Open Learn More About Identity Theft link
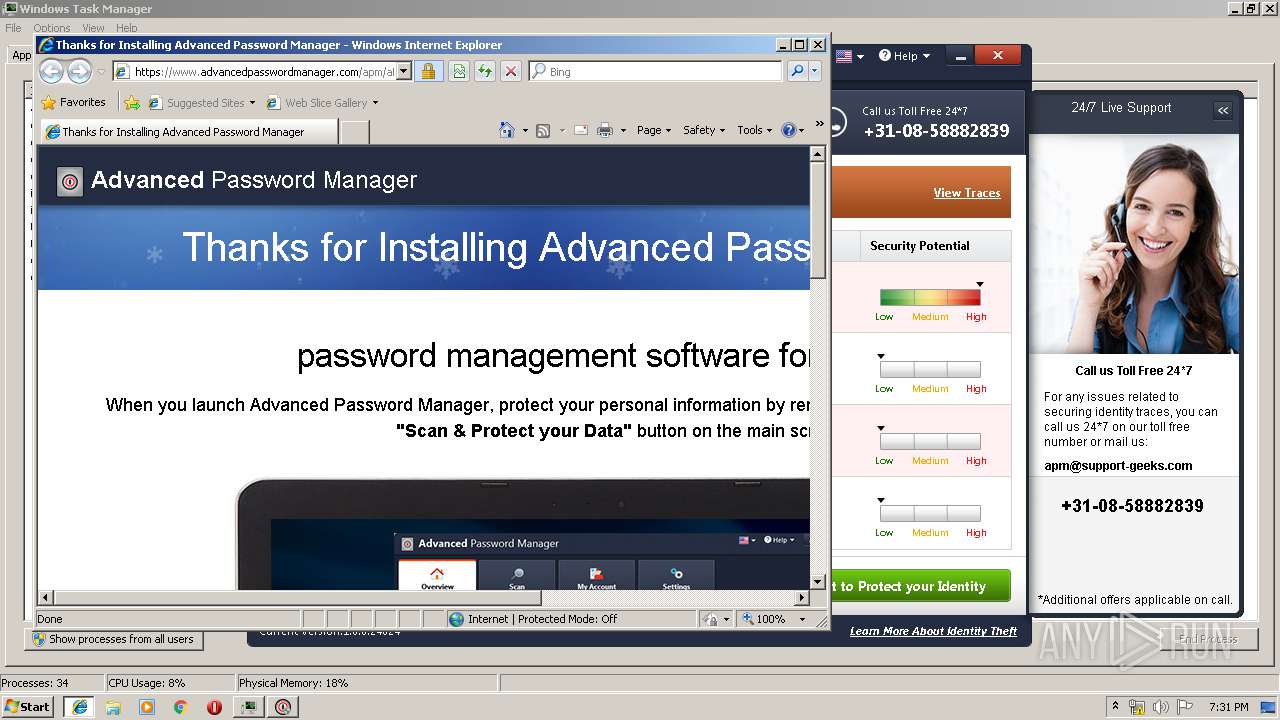 (x=933, y=631)
